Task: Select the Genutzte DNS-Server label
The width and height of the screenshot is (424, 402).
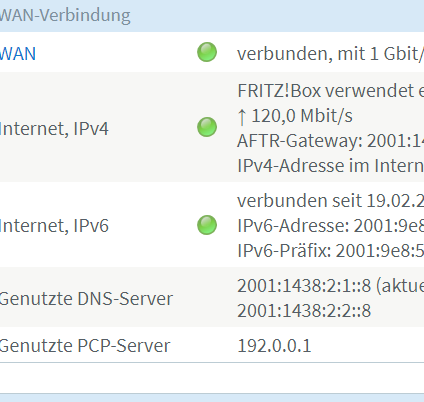Action: click(86, 299)
